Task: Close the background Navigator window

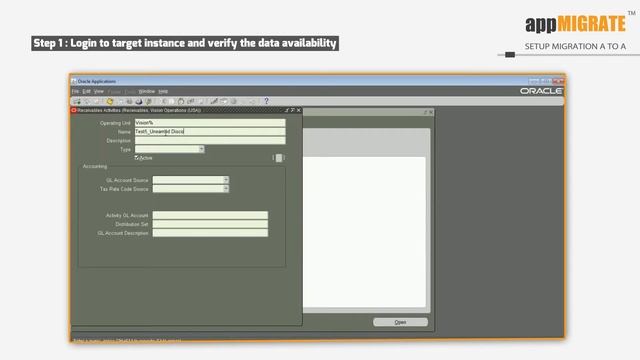Action: pos(431,112)
